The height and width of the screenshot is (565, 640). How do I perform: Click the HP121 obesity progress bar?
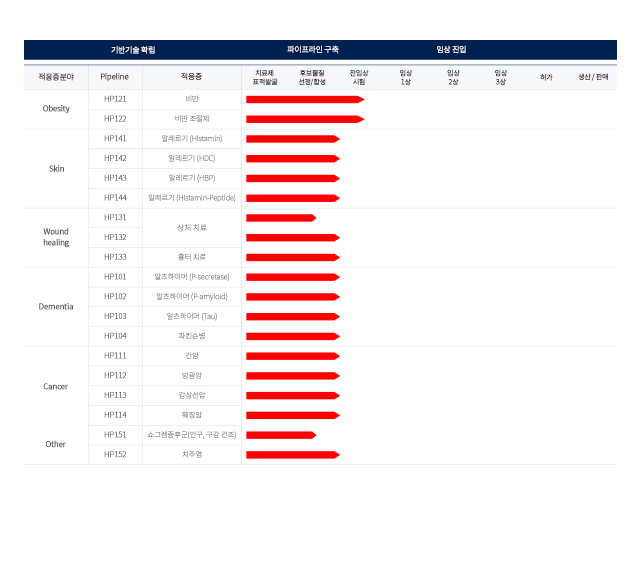pyautogui.click(x=304, y=99)
